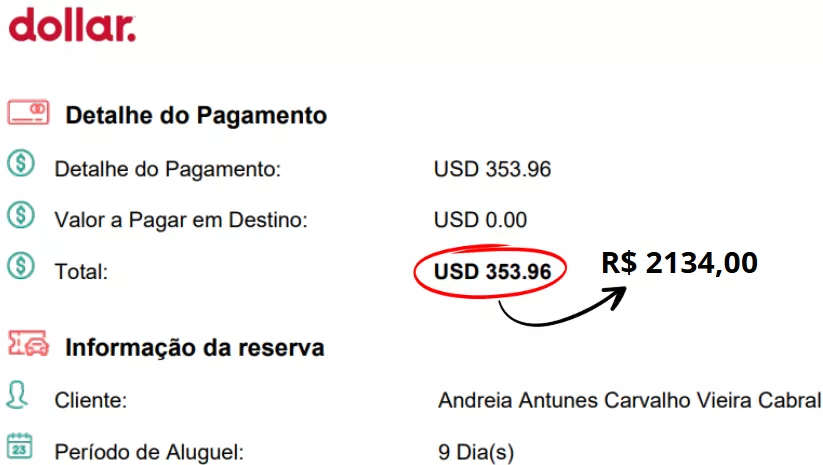The height and width of the screenshot is (465, 823).
Task: Click dollar icon beside Valor a Pagar
Action: 21,215
